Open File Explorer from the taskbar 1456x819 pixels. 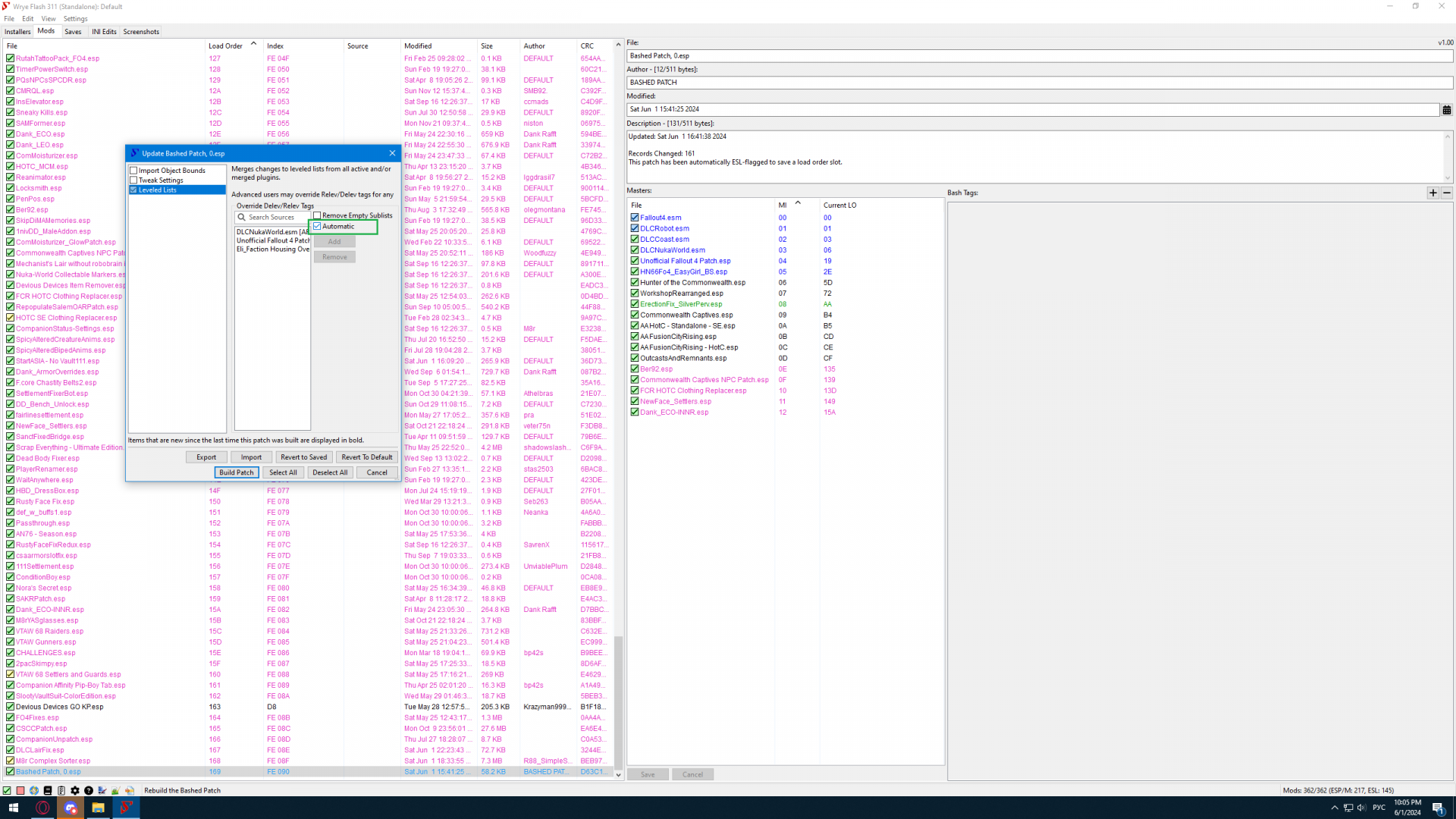[98, 808]
